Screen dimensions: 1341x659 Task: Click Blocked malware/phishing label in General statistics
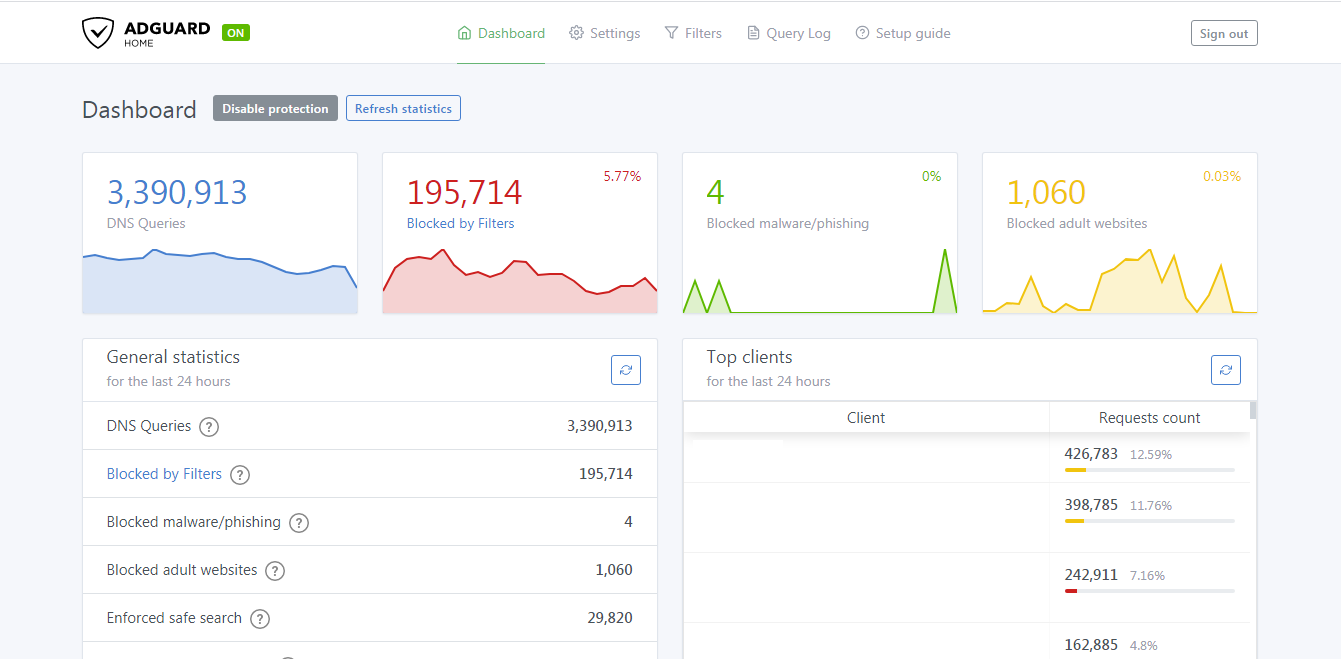coord(194,522)
